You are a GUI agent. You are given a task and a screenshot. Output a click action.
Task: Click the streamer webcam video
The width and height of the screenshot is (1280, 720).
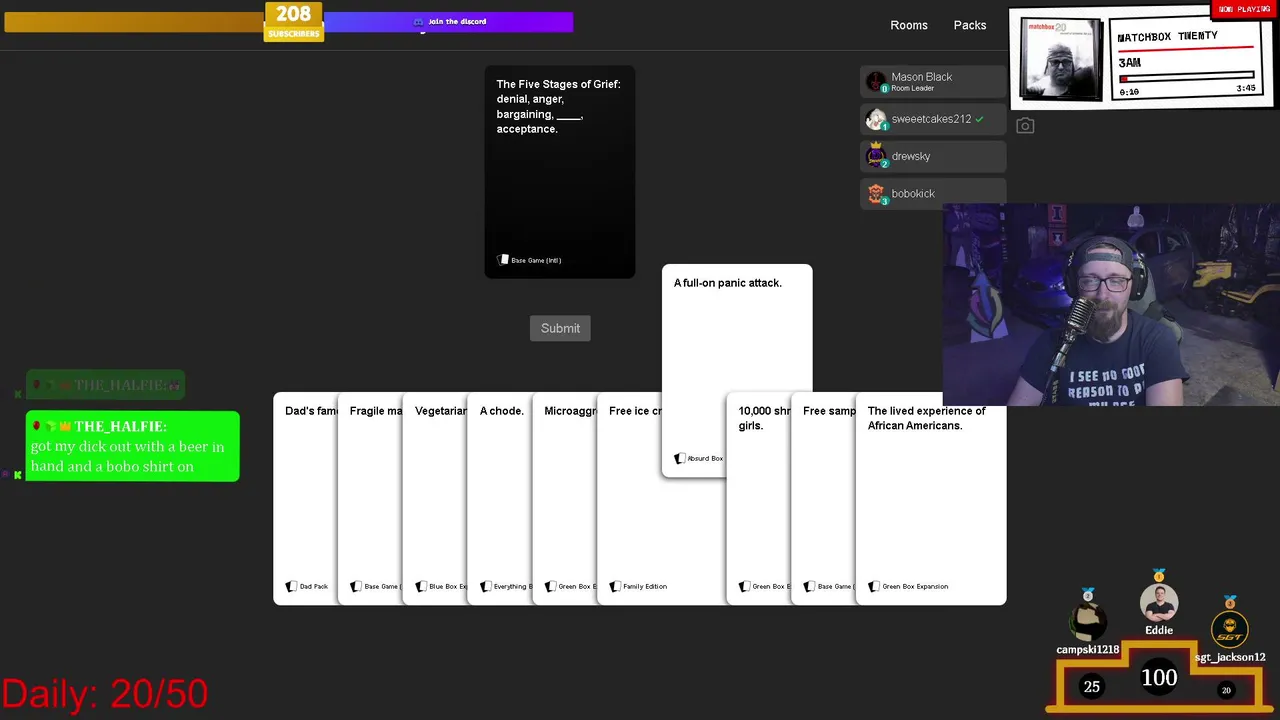tap(1111, 305)
